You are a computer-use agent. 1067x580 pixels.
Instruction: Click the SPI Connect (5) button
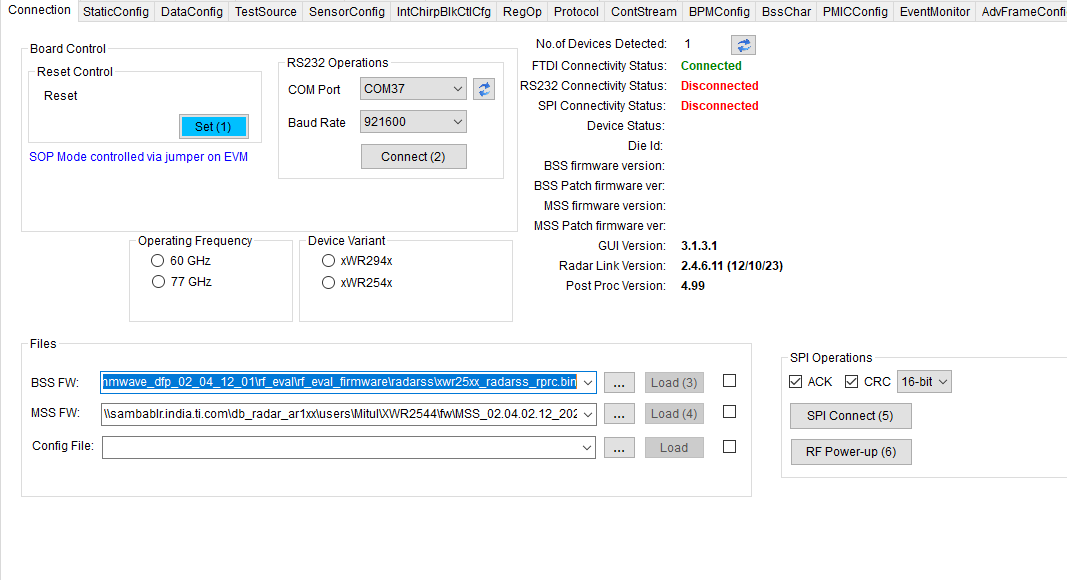pos(850,416)
